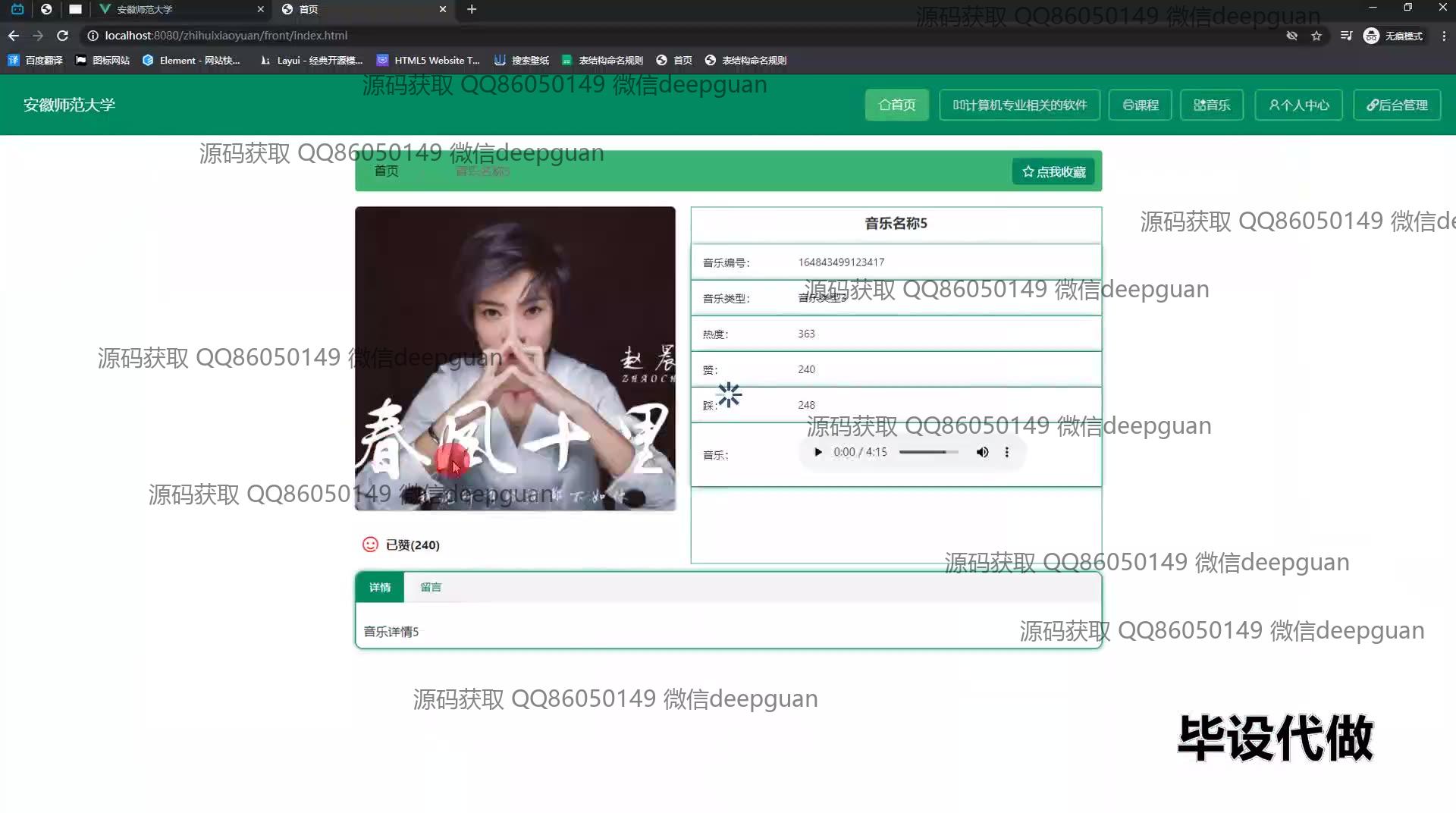1456x813 pixels.
Task: Click the 点我收藏 favorite button
Action: (1053, 171)
